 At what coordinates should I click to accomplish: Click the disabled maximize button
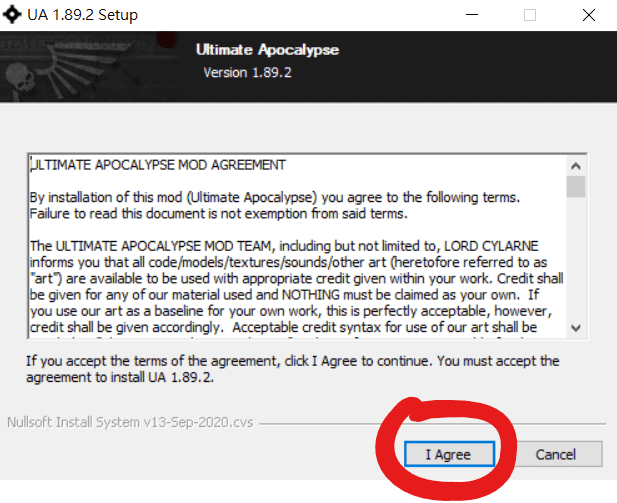[x=530, y=15]
